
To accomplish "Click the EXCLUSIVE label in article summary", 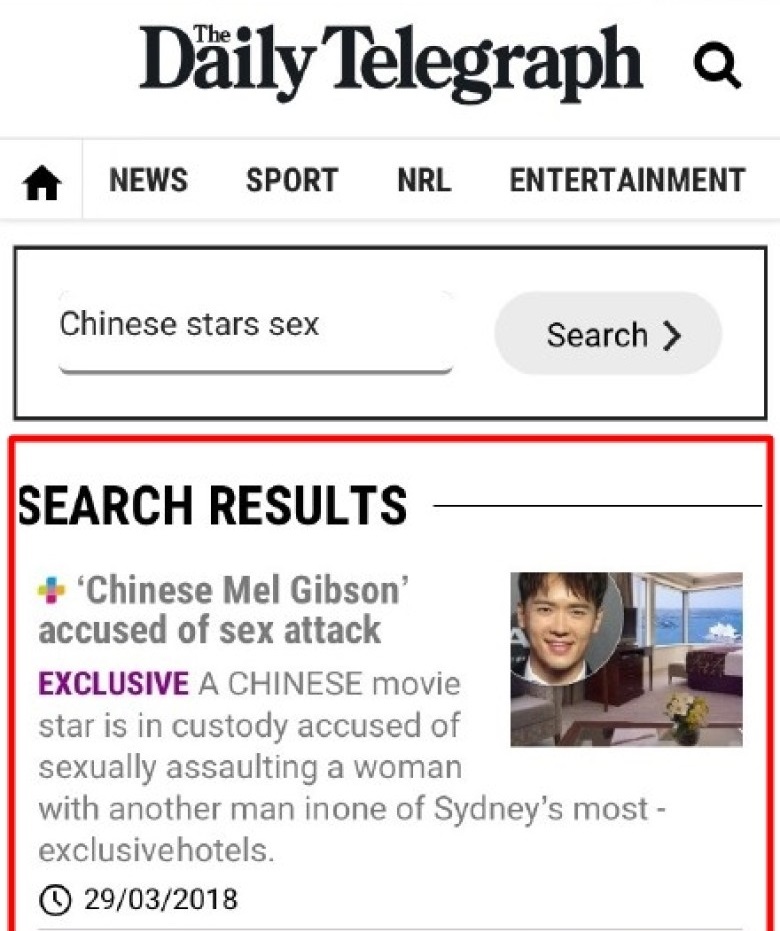I will tap(113, 683).
